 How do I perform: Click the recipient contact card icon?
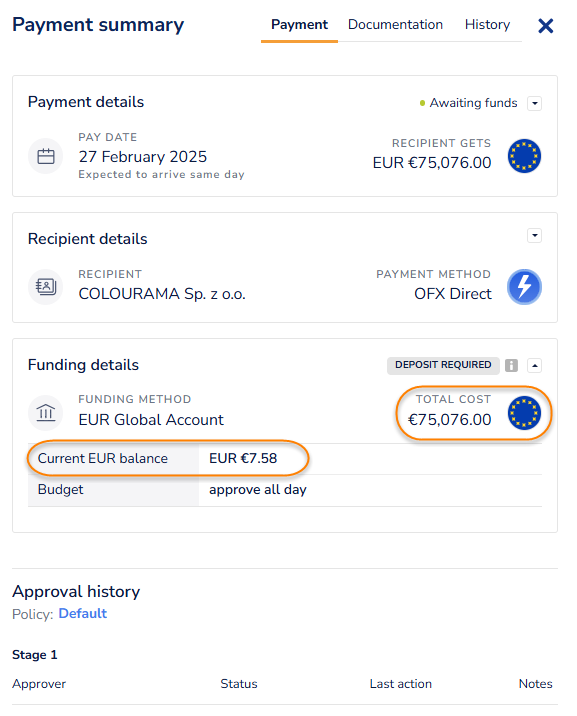(x=46, y=287)
